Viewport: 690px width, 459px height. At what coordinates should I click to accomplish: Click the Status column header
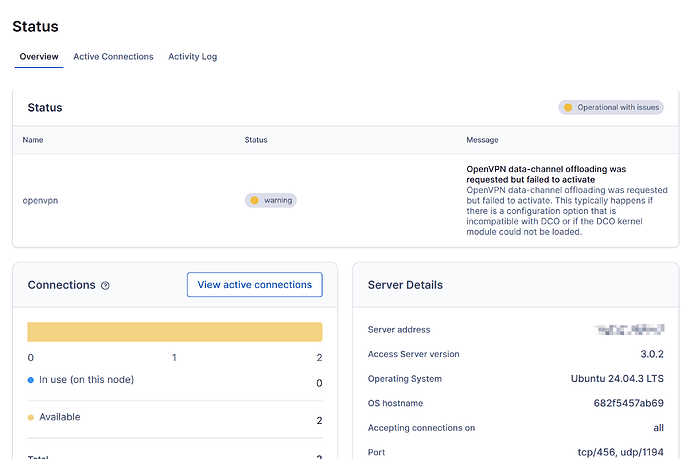[x=256, y=140]
